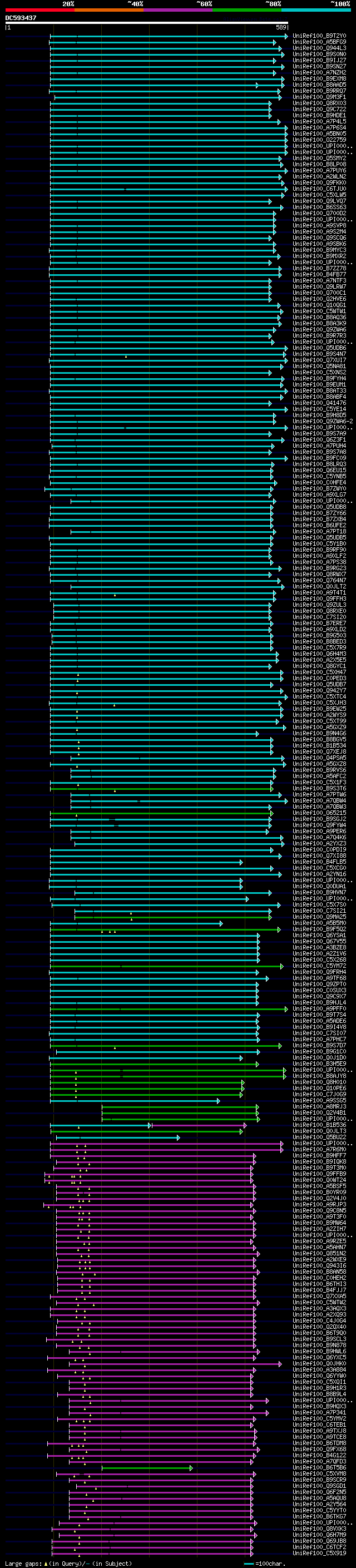Click the cyan ~100% identity legend segment

[316, 10]
